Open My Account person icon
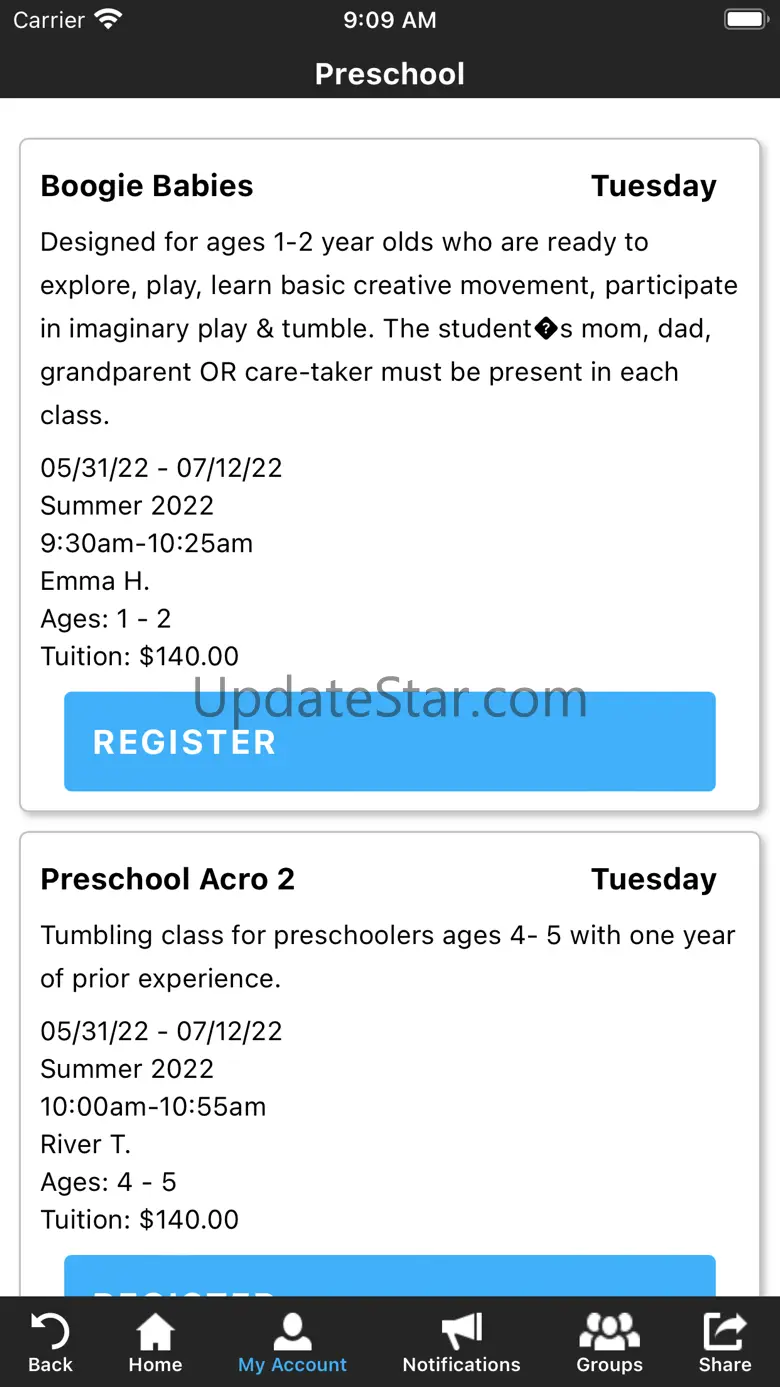 (x=292, y=1331)
